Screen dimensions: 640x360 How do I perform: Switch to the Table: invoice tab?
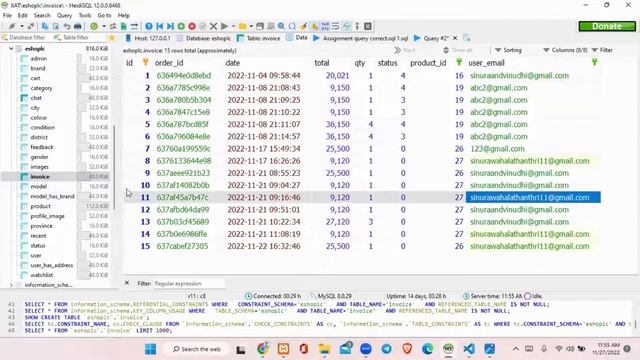tap(259, 38)
